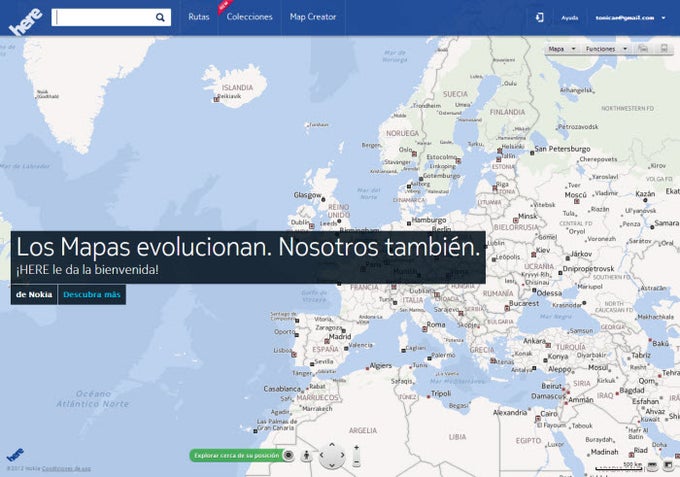Viewport: 680px width, 477px height.
Task: Click the Moscú capital marker
Action: click(577, 202)
